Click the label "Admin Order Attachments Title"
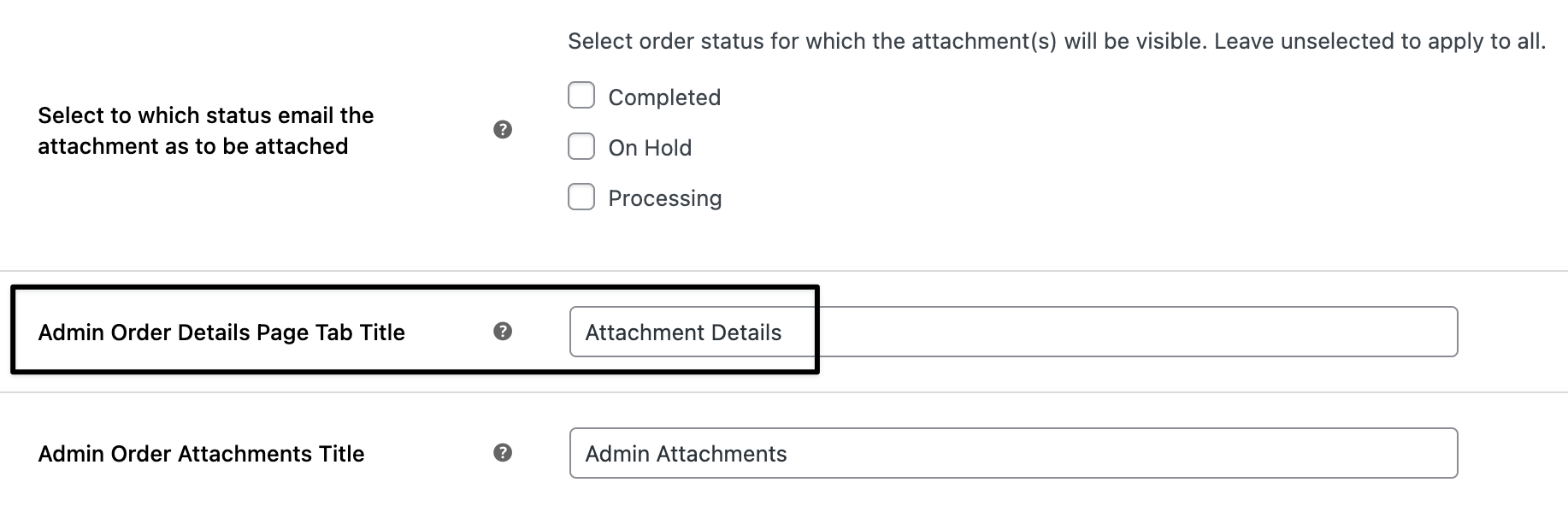Screen dimensions: 1568x506 200,453
